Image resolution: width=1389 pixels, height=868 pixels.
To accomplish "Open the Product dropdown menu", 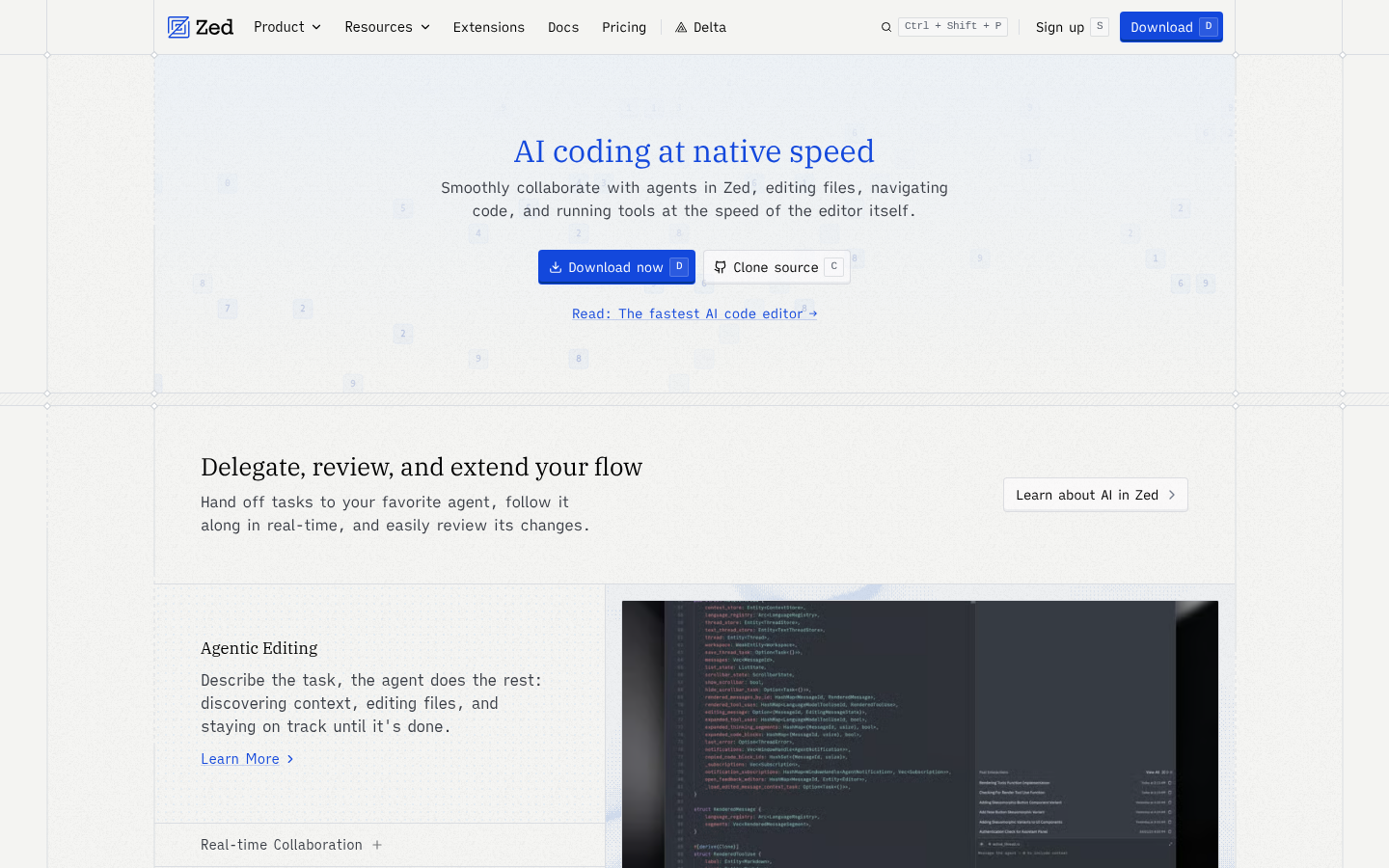I will pyautogui.click(x=287, y=27).
